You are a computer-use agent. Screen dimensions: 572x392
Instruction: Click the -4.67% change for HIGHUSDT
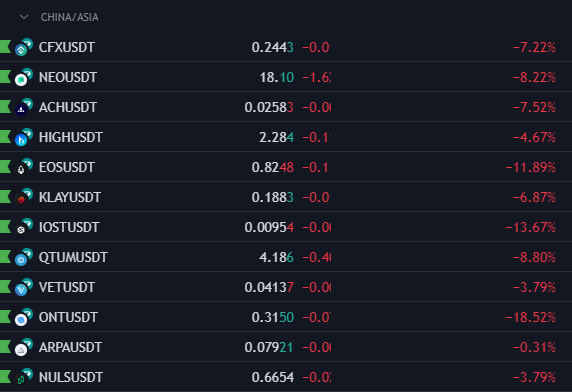[x=534, y=137]
